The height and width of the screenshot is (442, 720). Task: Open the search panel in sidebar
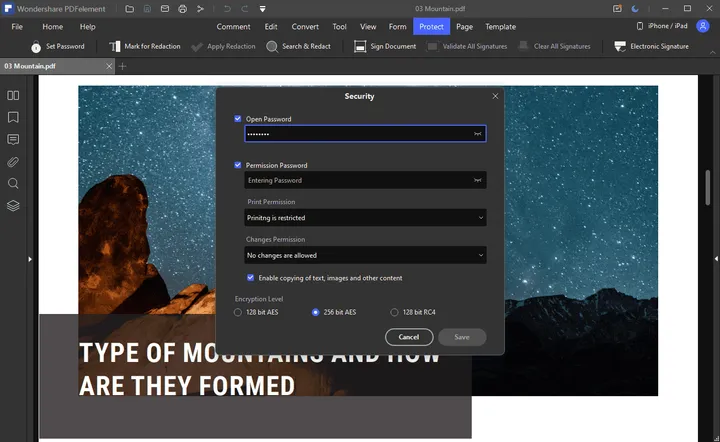(x=13, y=184)
